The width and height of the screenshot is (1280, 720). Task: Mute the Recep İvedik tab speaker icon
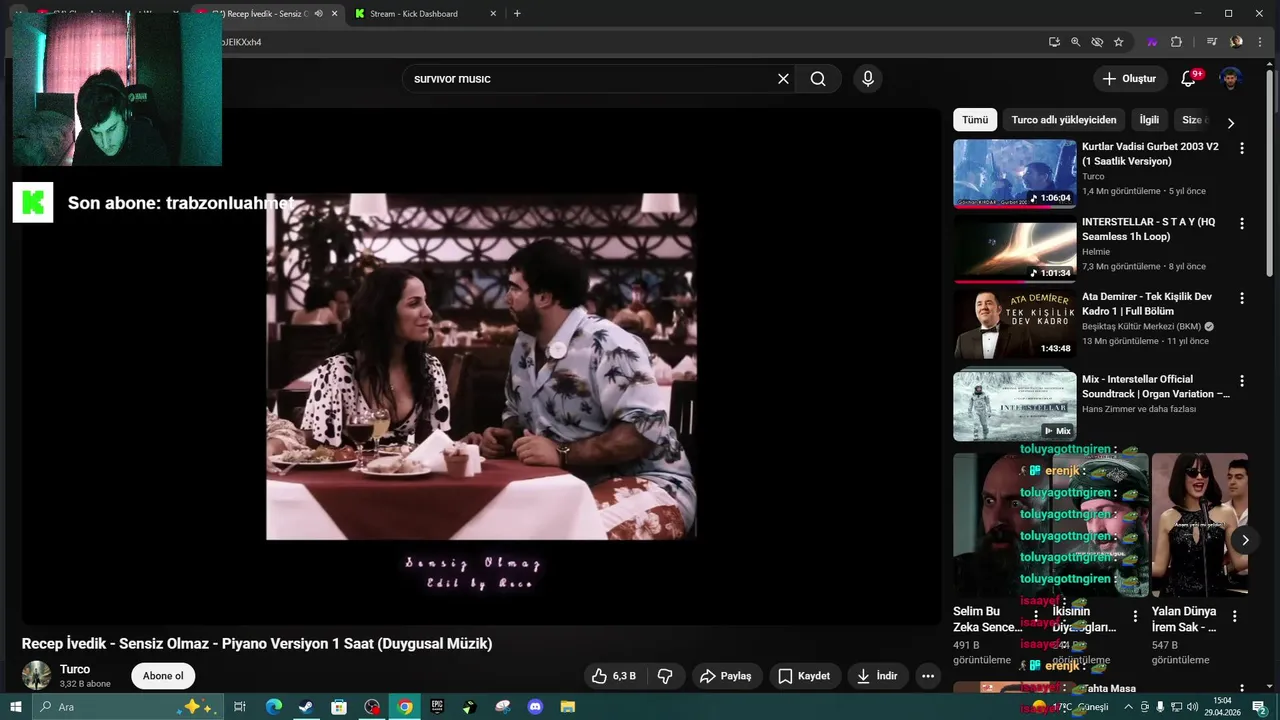click(x=318, y=14)
